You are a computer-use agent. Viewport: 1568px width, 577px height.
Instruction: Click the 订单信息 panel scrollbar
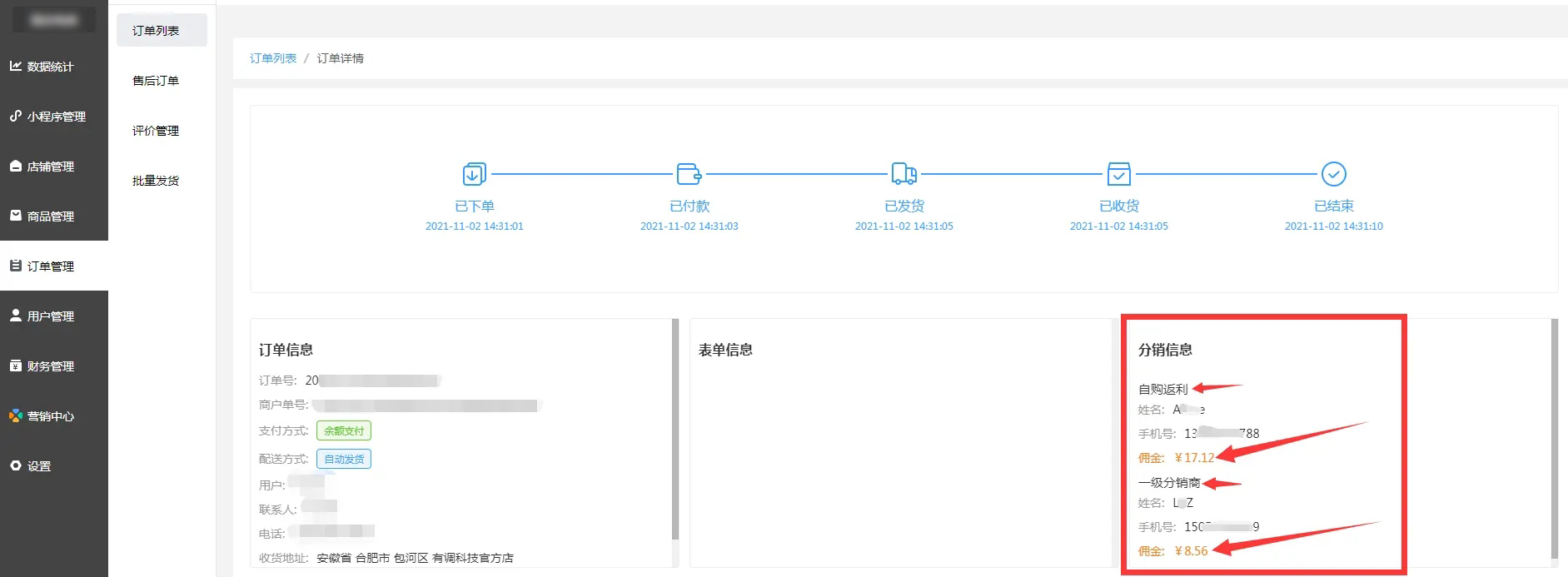(675, 429)
